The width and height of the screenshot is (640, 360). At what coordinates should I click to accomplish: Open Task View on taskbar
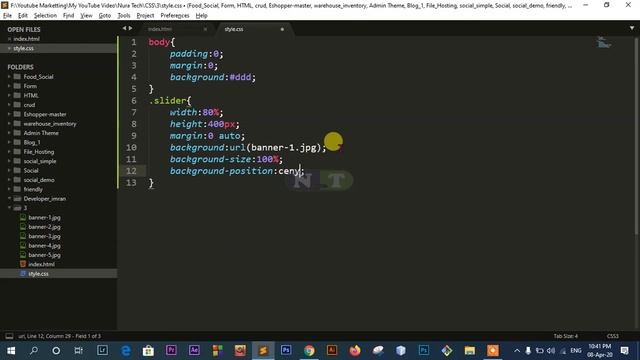(79, 351)
